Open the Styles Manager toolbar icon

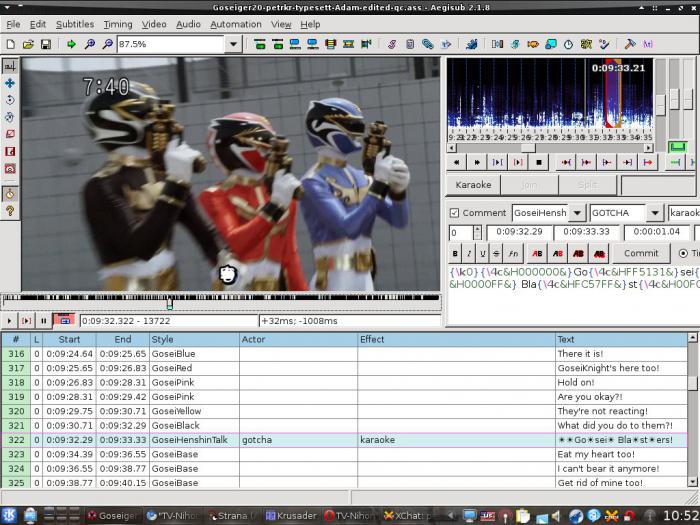pos(392,44)
